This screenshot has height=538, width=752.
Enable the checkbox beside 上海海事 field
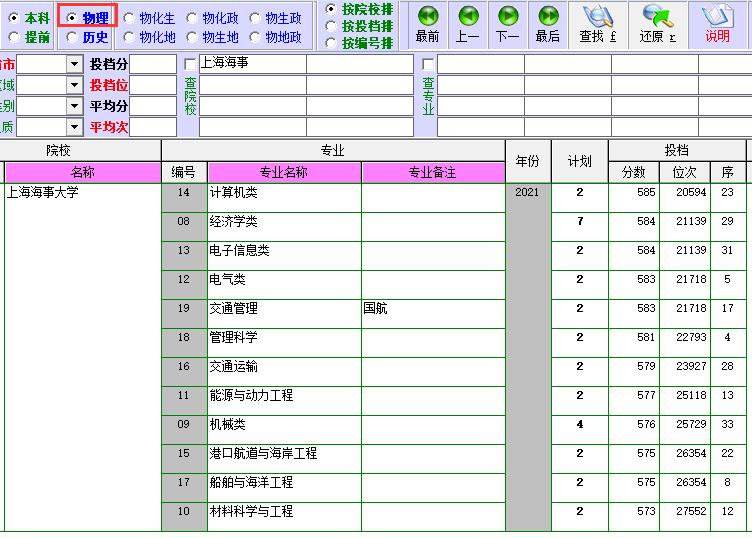pos(191,64)
